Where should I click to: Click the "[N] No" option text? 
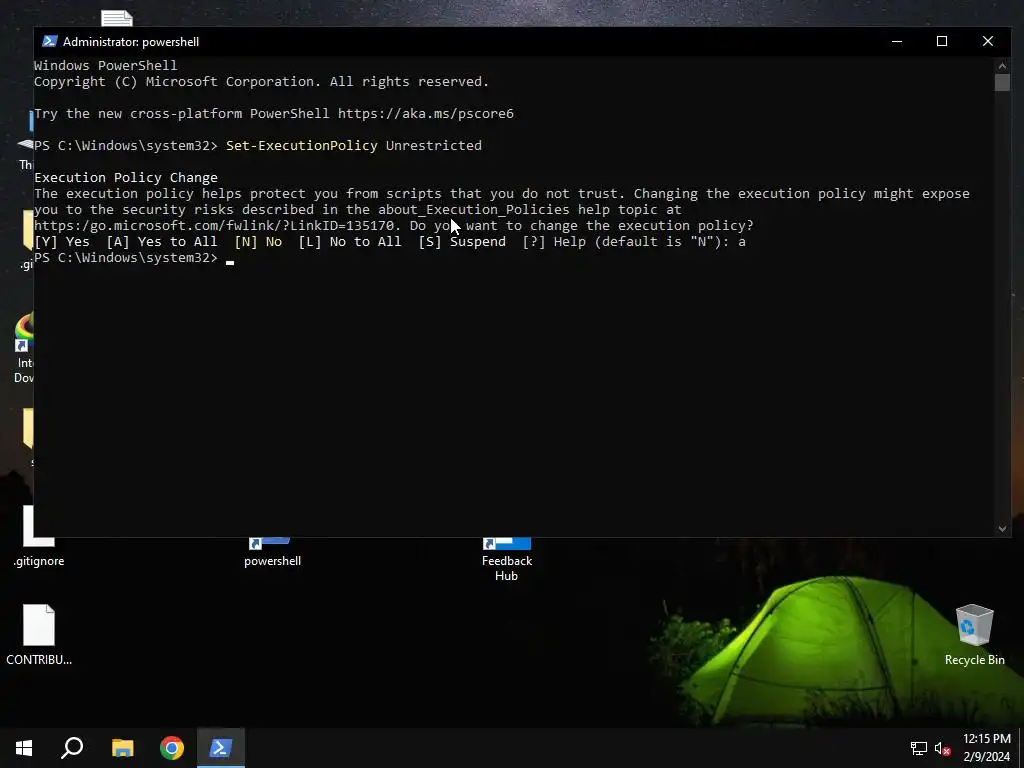(258, 242)
